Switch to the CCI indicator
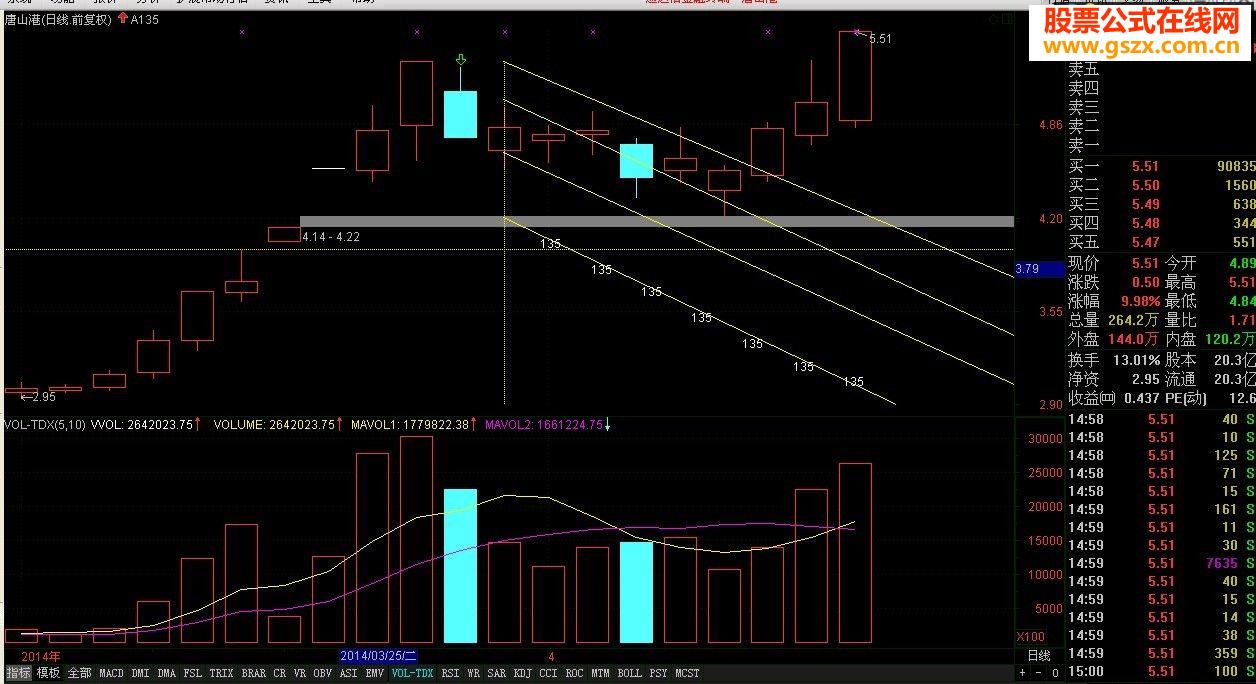This screenshot has width=1256, height=684. [548, 674]
